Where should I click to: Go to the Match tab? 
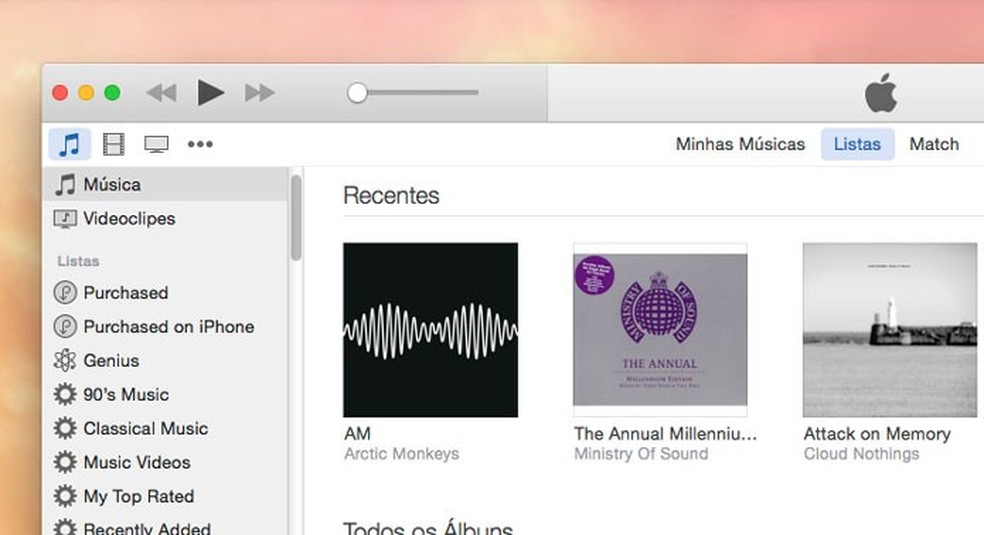click(x=934, y=144)
